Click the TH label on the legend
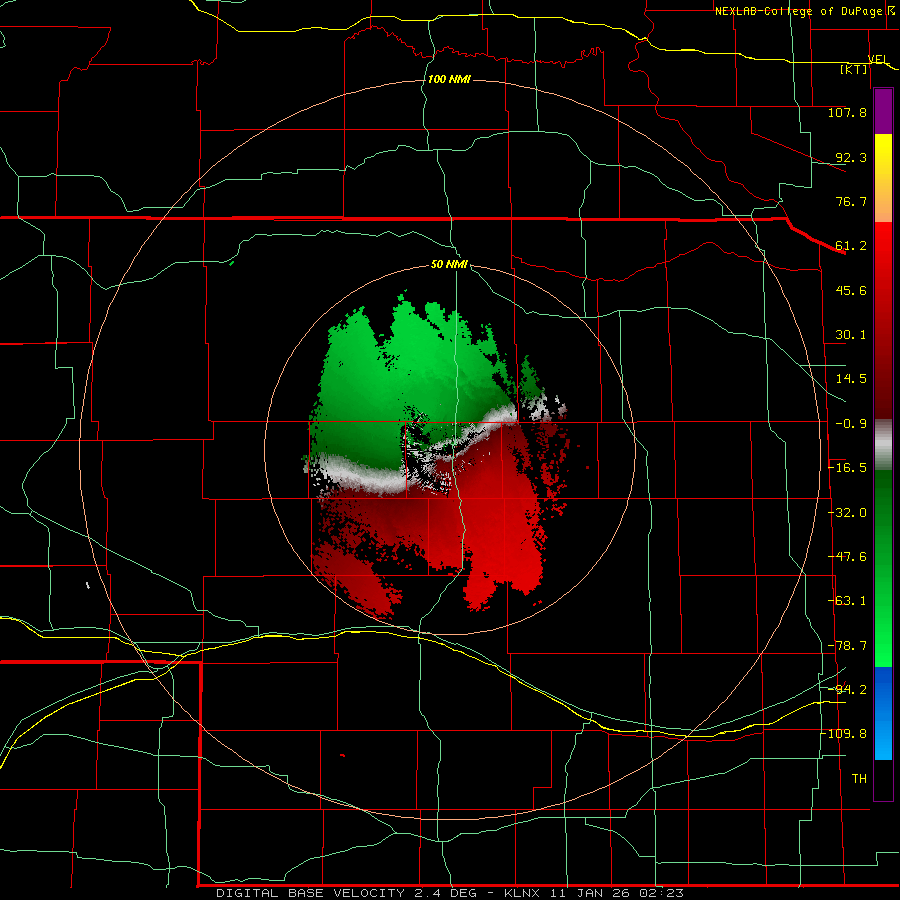900x900 pixels. 859,779
